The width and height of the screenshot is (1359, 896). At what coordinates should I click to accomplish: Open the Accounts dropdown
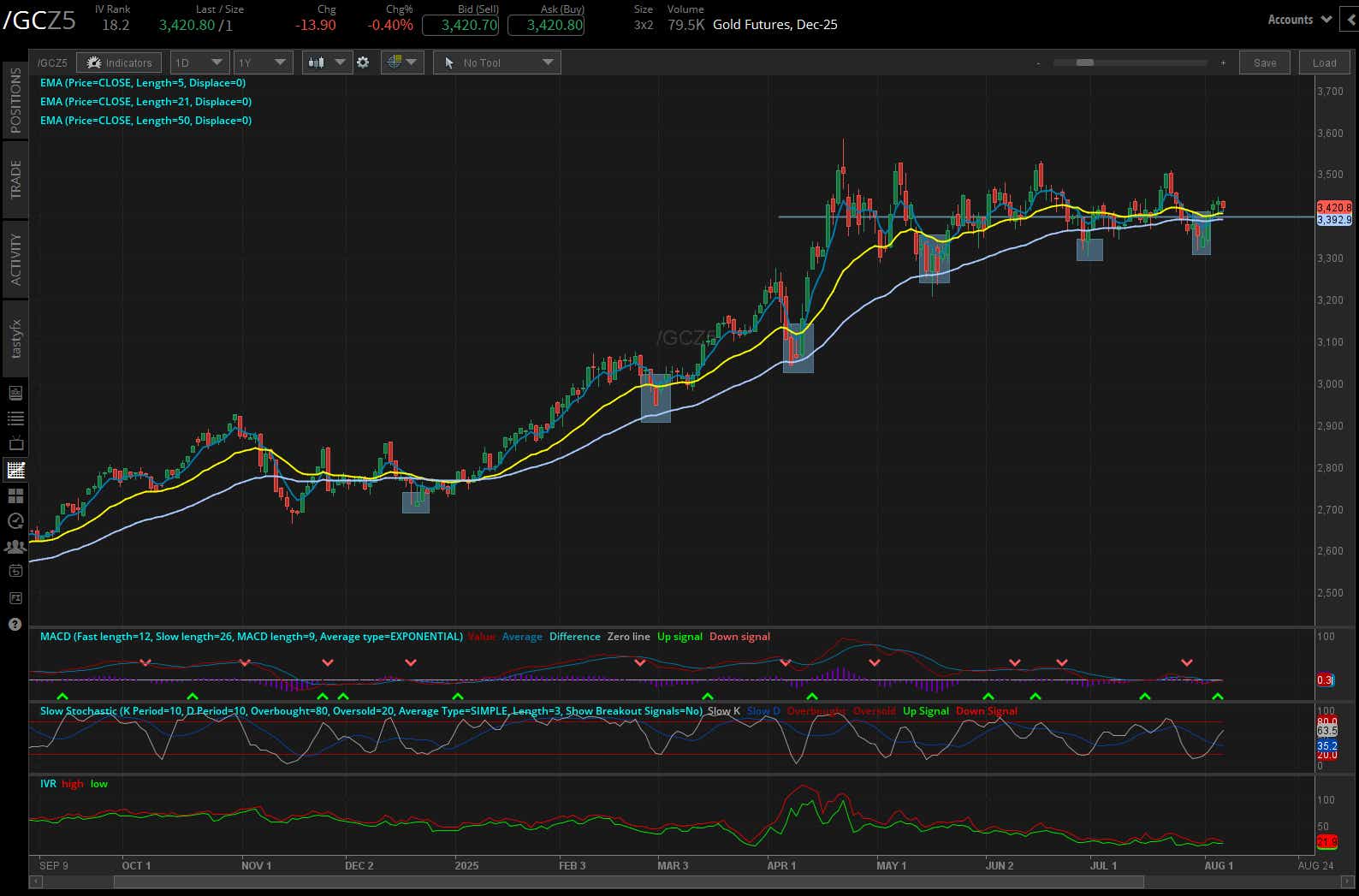click(x=1299, y=19)
